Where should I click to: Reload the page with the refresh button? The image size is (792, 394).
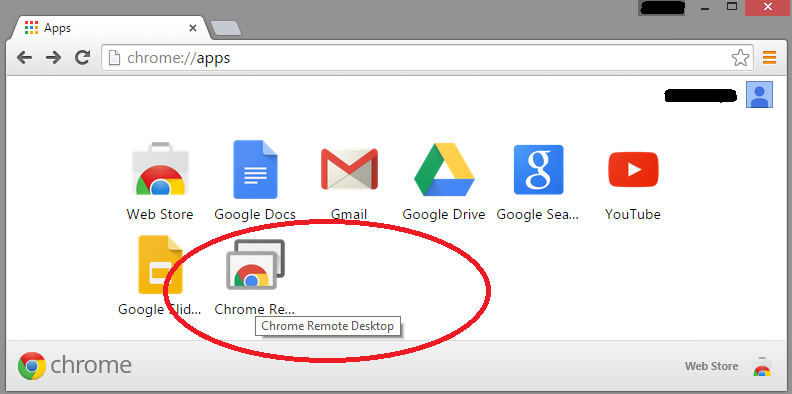(82, 58)
